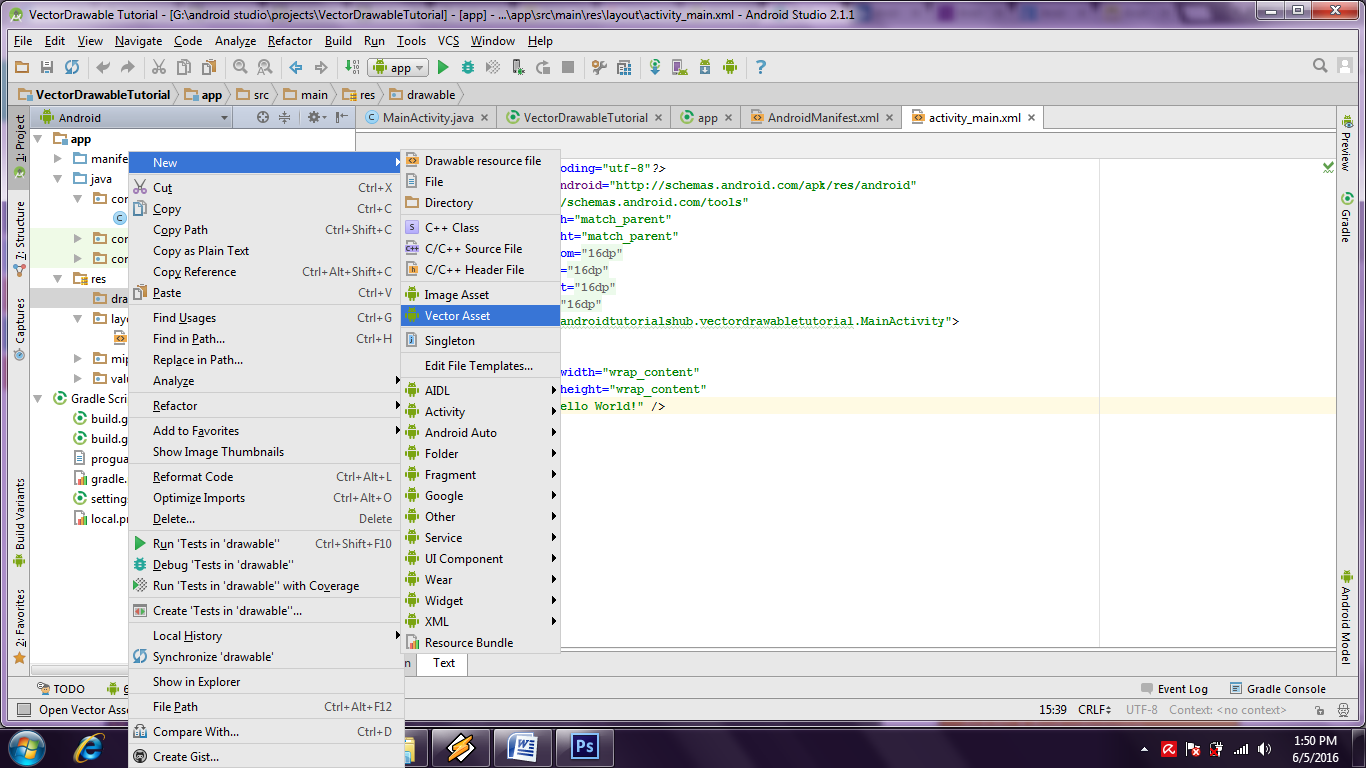Open the SDK Manager icon
The width and height of the screenshot is (1366, 768).
705,67
